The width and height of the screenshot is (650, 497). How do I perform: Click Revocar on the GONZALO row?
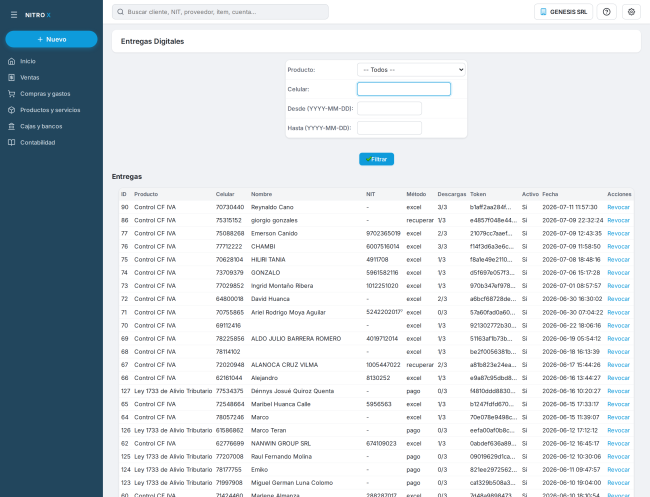(x=618, y=273)
